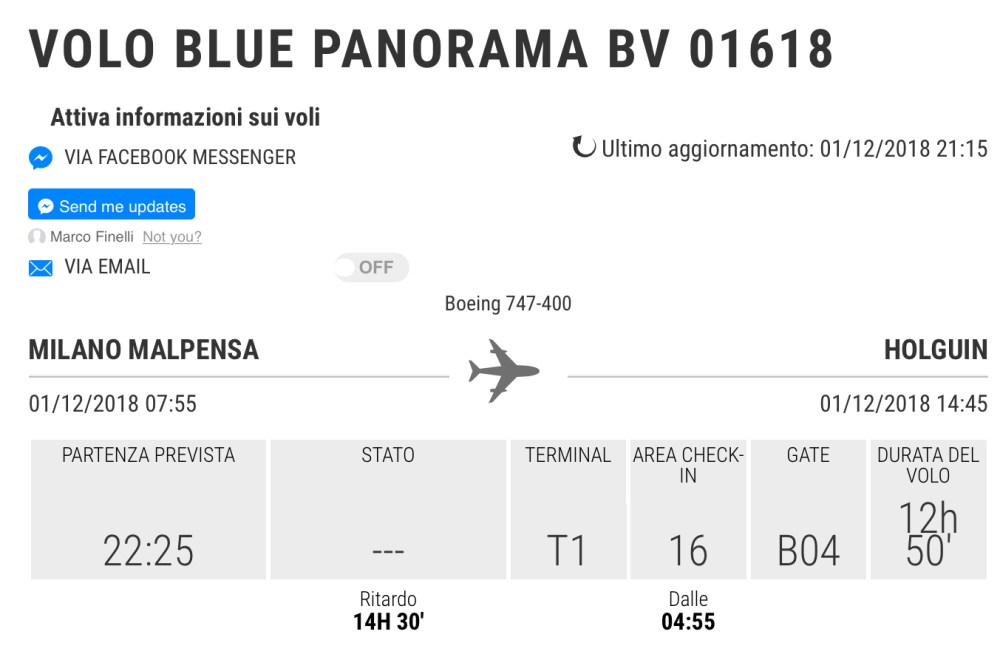
Task: Click the Area Check-in 16 tile
Action: coord(688,510)
